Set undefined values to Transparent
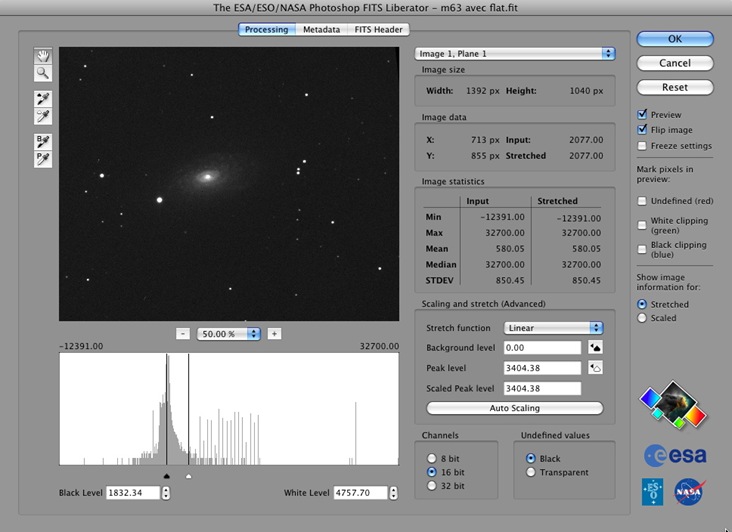 [531, 472]
